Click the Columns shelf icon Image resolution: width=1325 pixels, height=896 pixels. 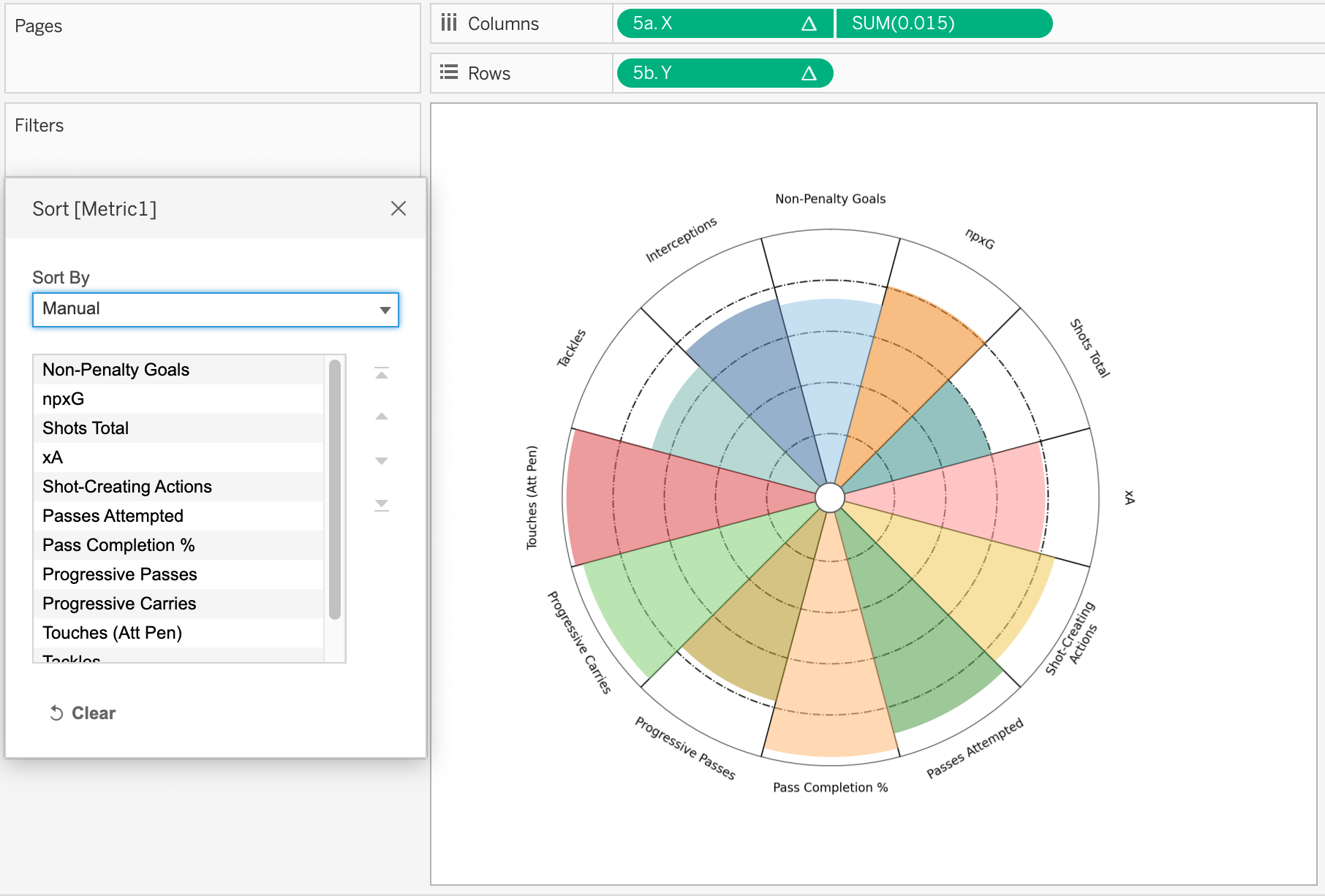pyautogui.click(x=449, y=23)
